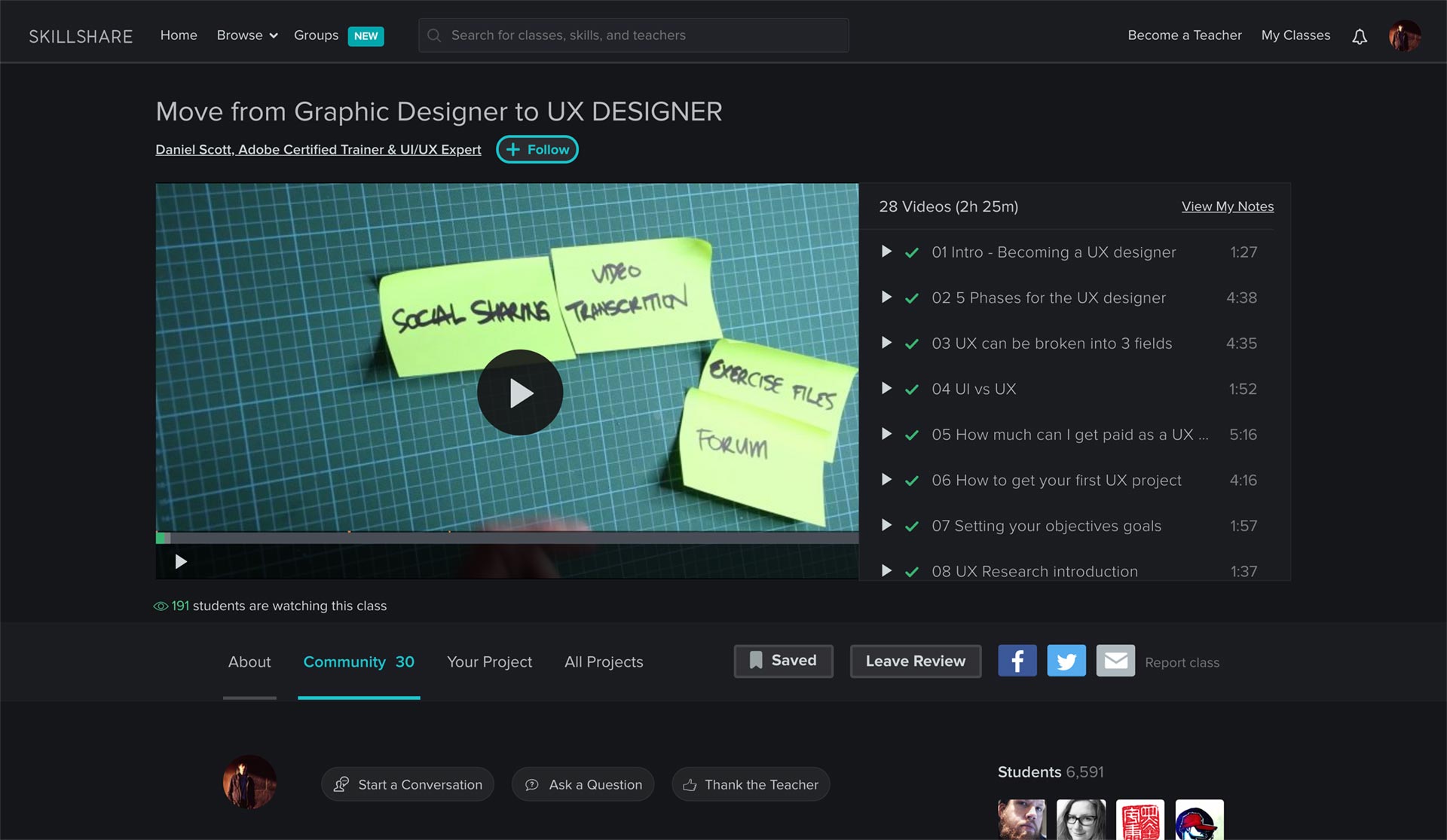Image resolution: width=1447 pixels, height=840 pixels.
Task: Select lesson '07 Setting your objectives goals'
Action: point(1046,526)
